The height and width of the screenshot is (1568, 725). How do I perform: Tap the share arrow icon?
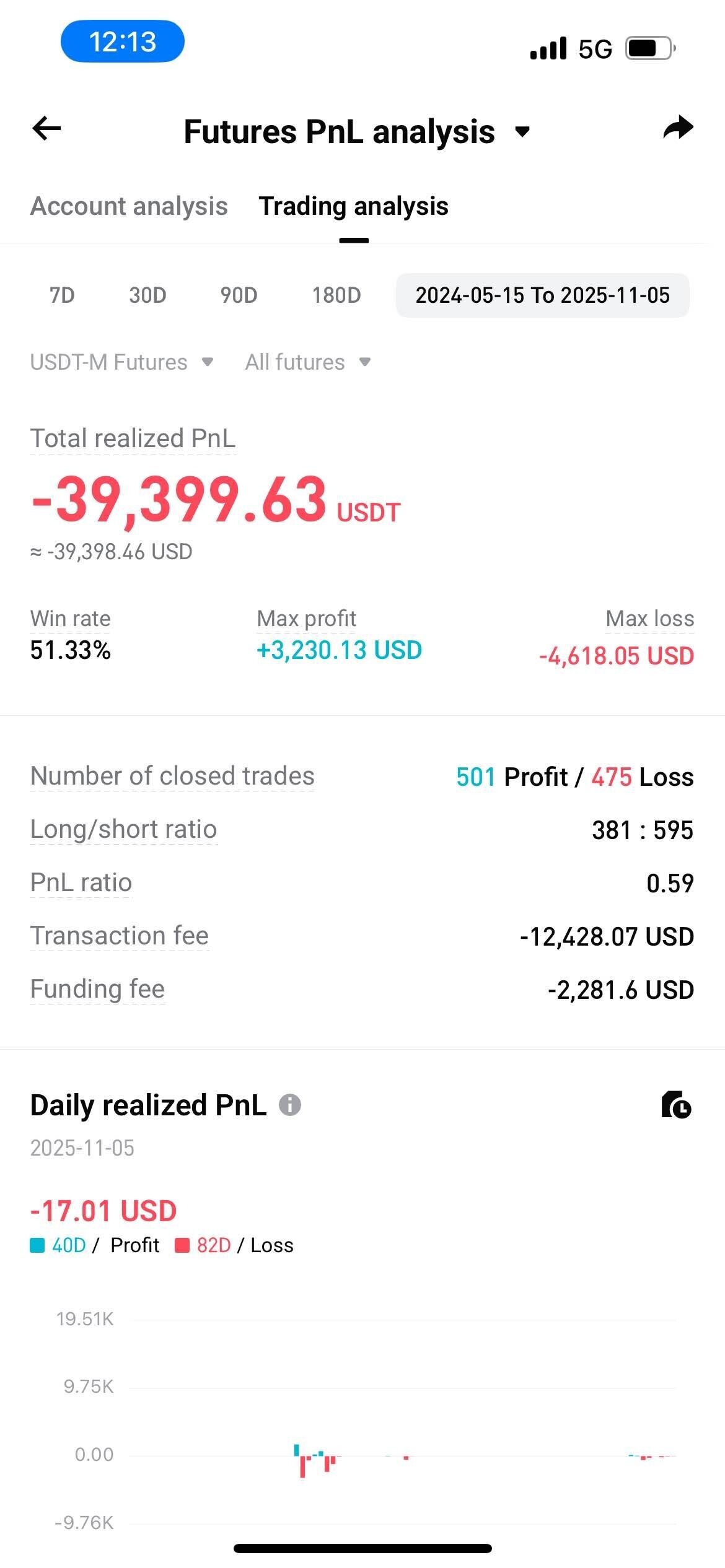click(678, 128)
